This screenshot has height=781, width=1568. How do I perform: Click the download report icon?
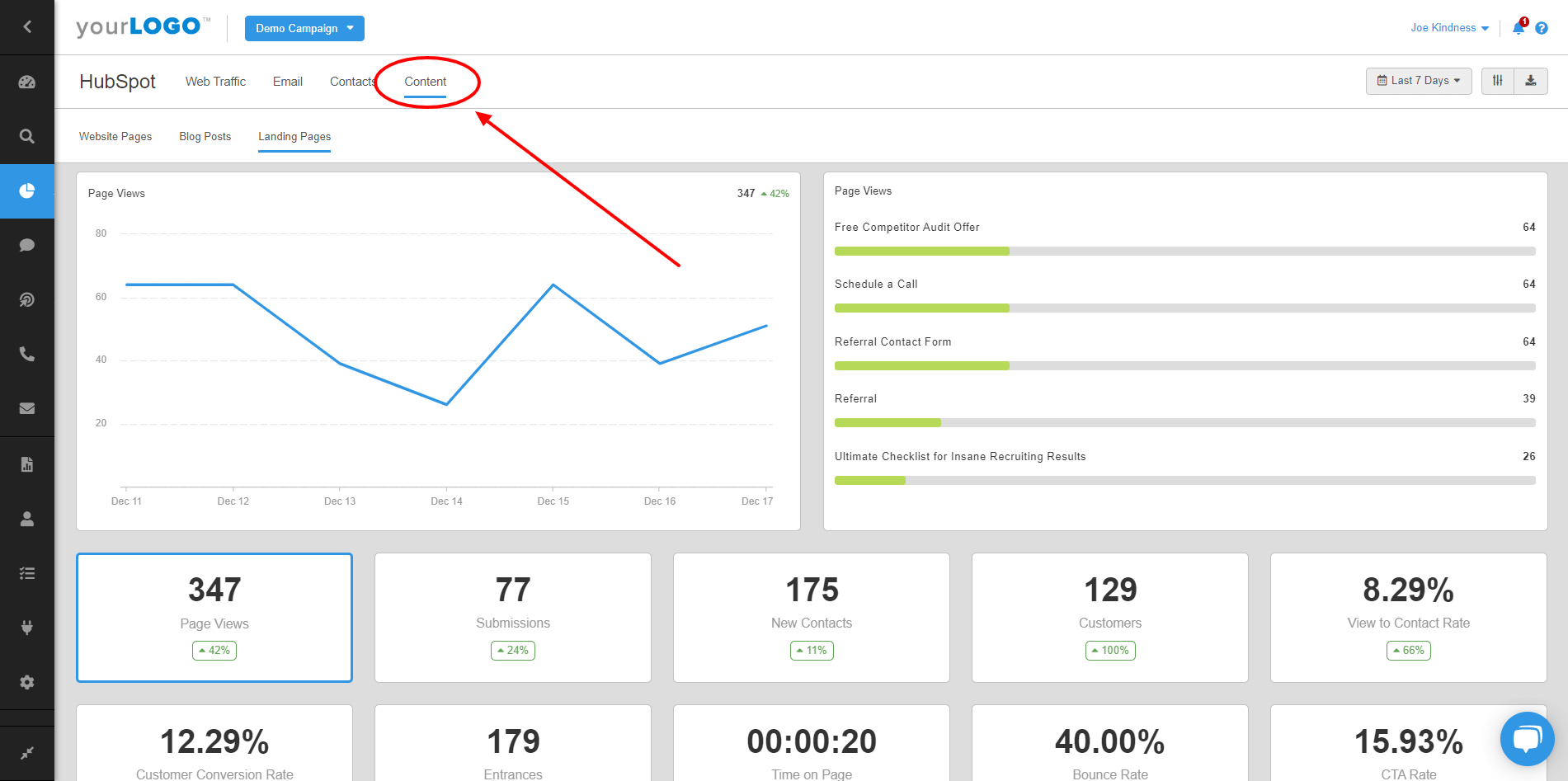coord(1531,81)
